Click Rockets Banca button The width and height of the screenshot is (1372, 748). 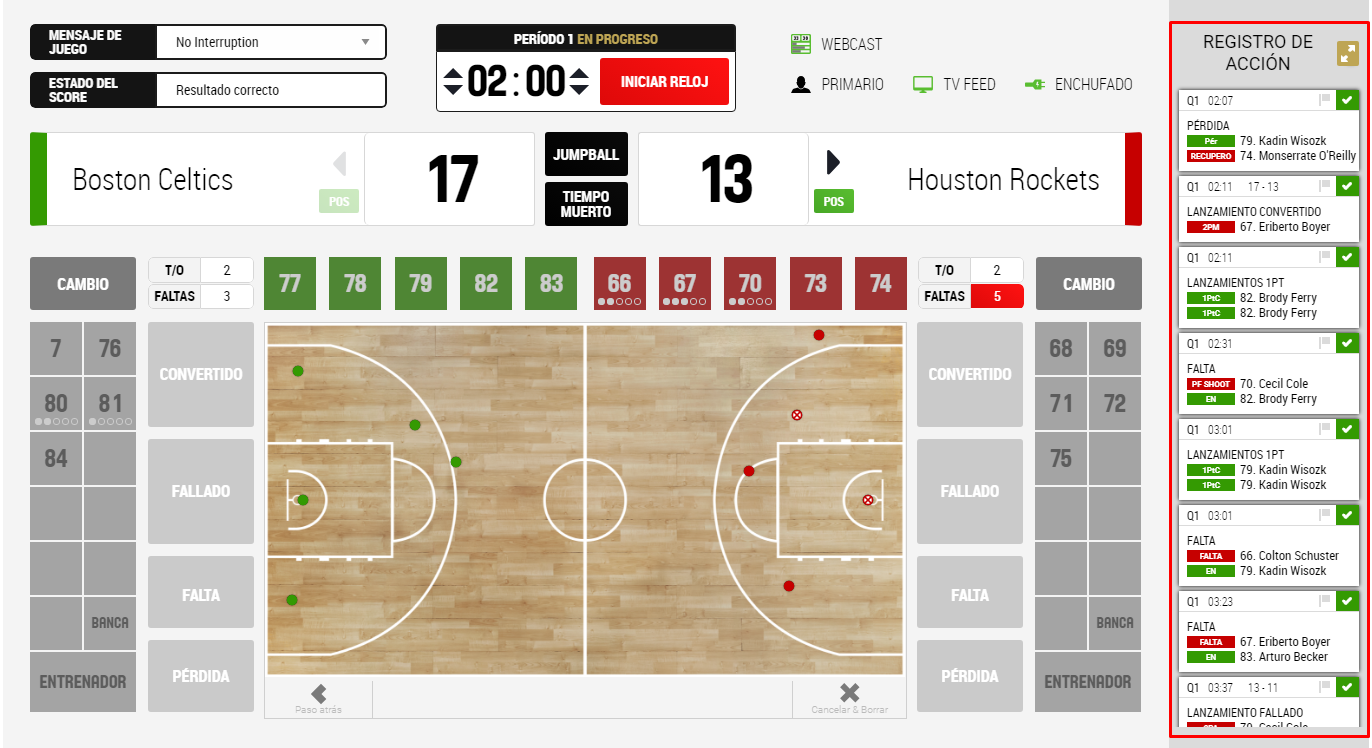click(1115, 622)
